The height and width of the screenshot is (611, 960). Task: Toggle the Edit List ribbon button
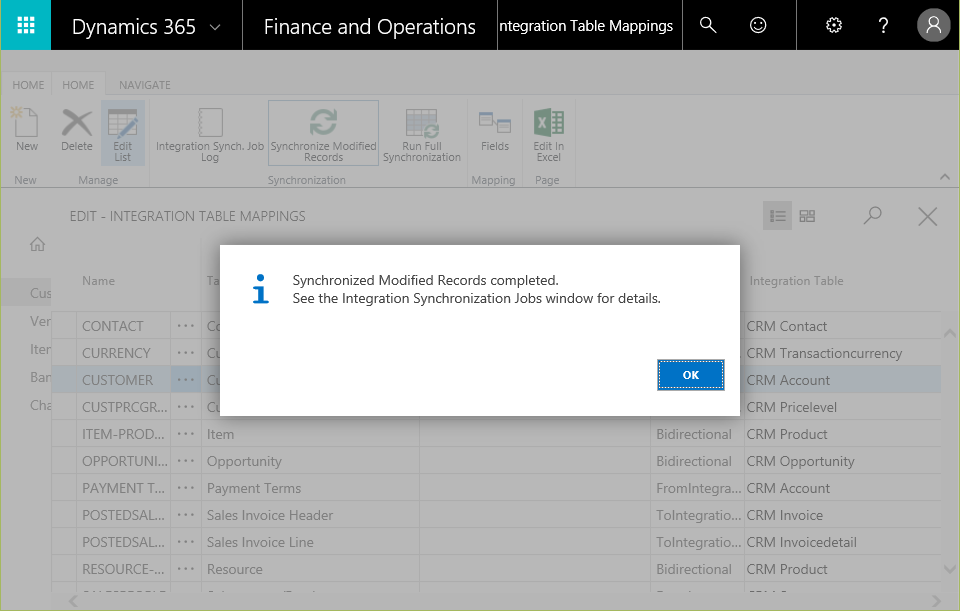(122, 133)
